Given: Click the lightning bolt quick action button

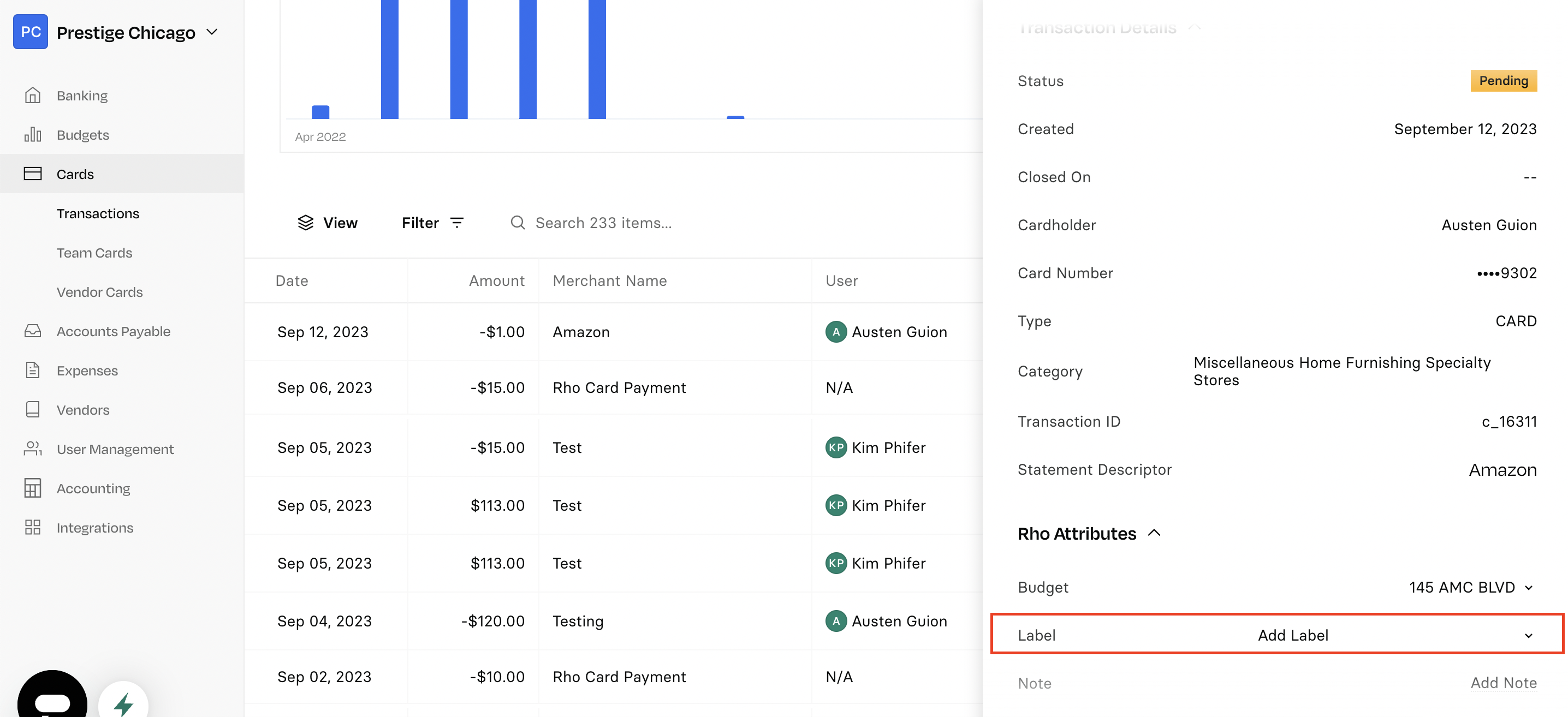Looking at the screenshot, I should pyautogui.click(x=123, y=703).
